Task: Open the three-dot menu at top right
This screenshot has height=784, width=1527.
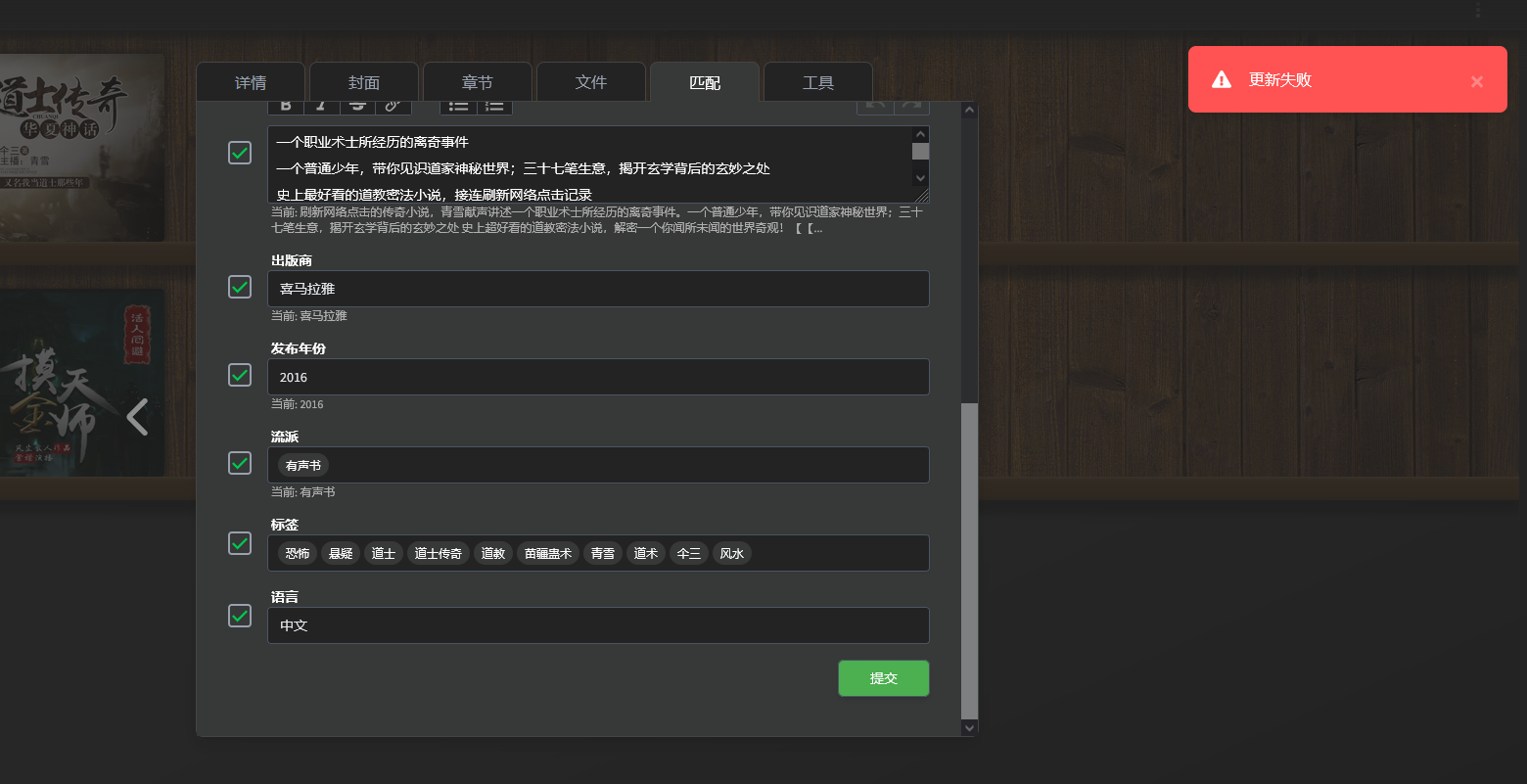Action: (x=1478, y=11)
